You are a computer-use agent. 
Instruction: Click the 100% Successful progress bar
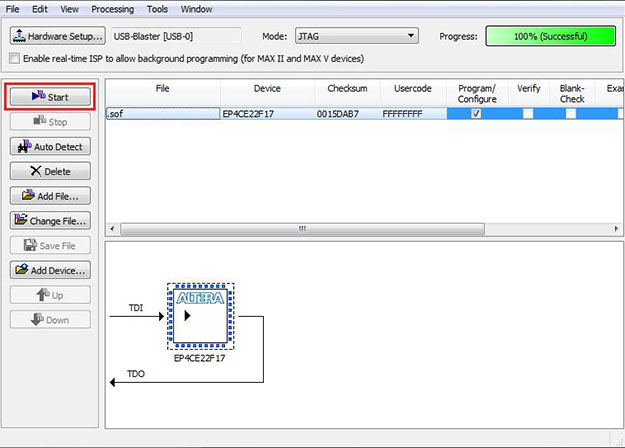551,36
